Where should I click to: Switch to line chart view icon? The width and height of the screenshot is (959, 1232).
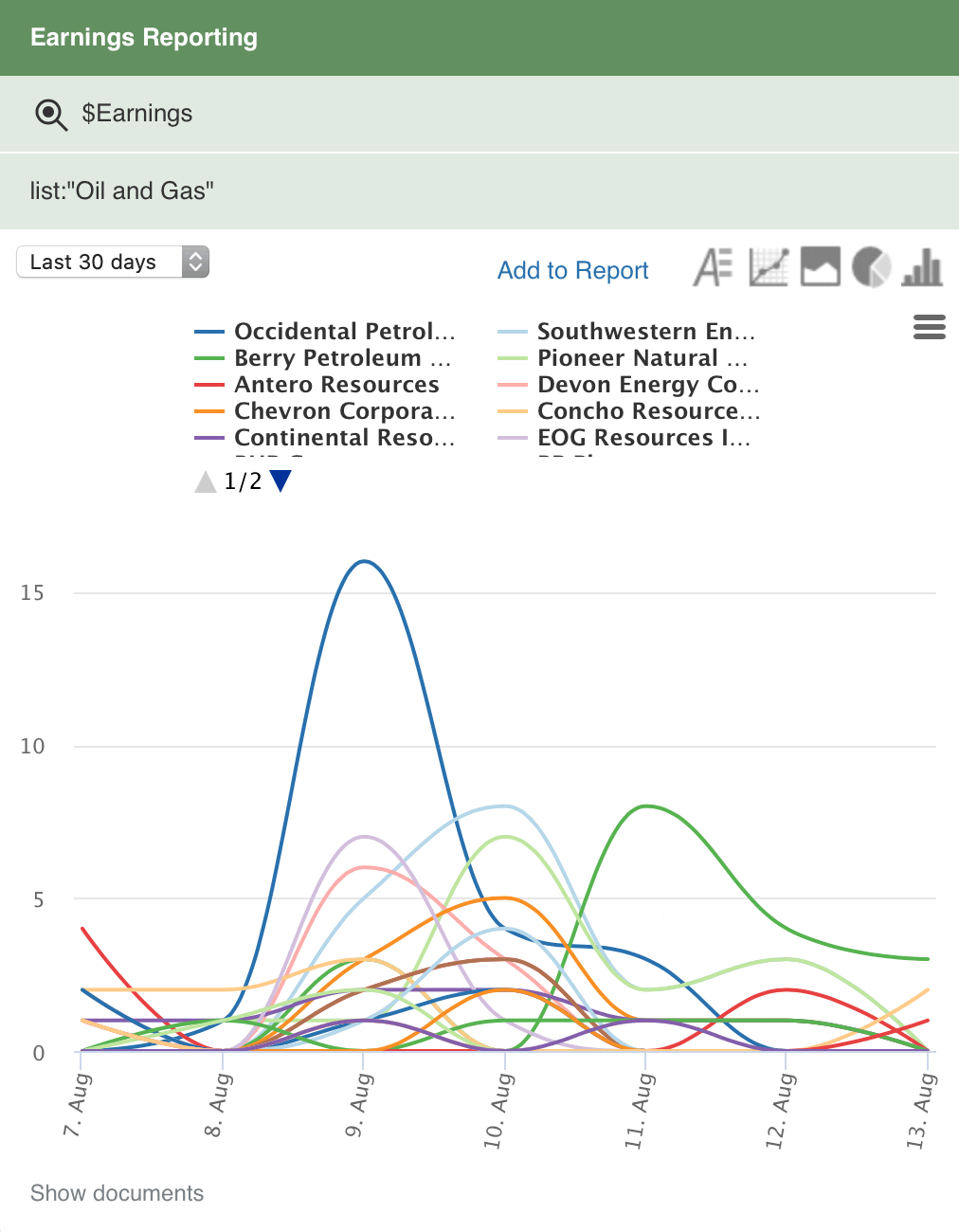[769, 267]
